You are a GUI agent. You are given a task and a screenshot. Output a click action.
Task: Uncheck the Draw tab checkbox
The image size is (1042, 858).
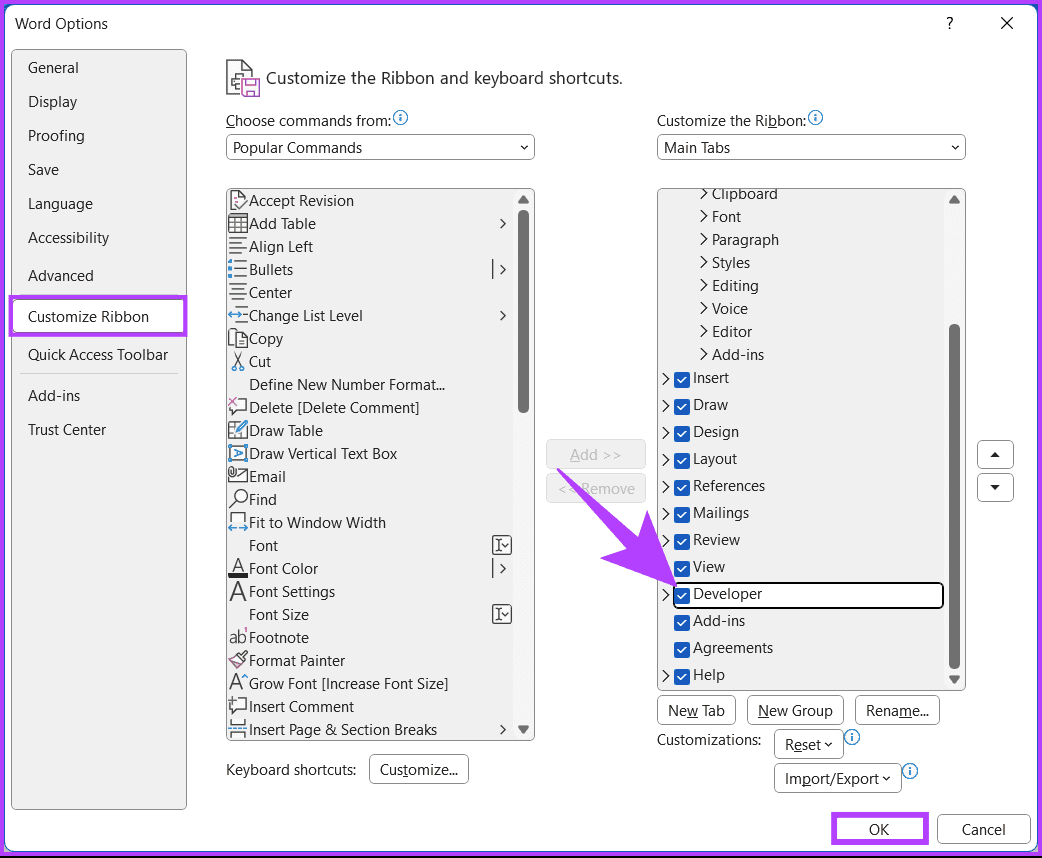[x=682, y=407]
